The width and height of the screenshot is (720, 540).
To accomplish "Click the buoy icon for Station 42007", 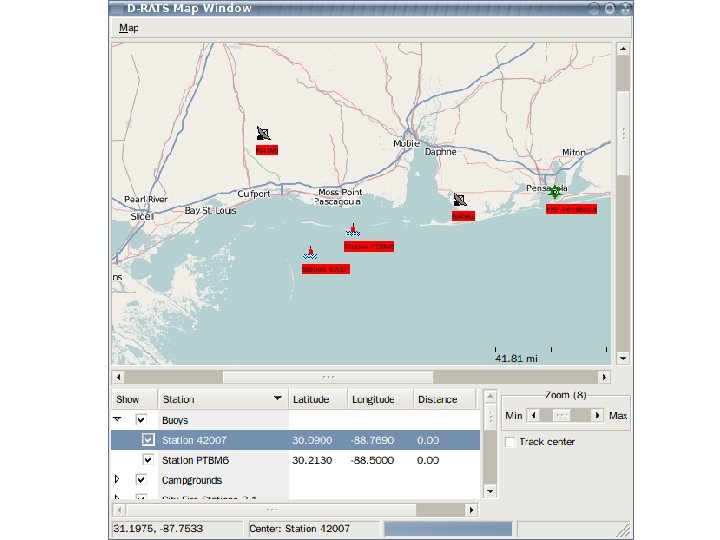I will (x=310, y=253).
